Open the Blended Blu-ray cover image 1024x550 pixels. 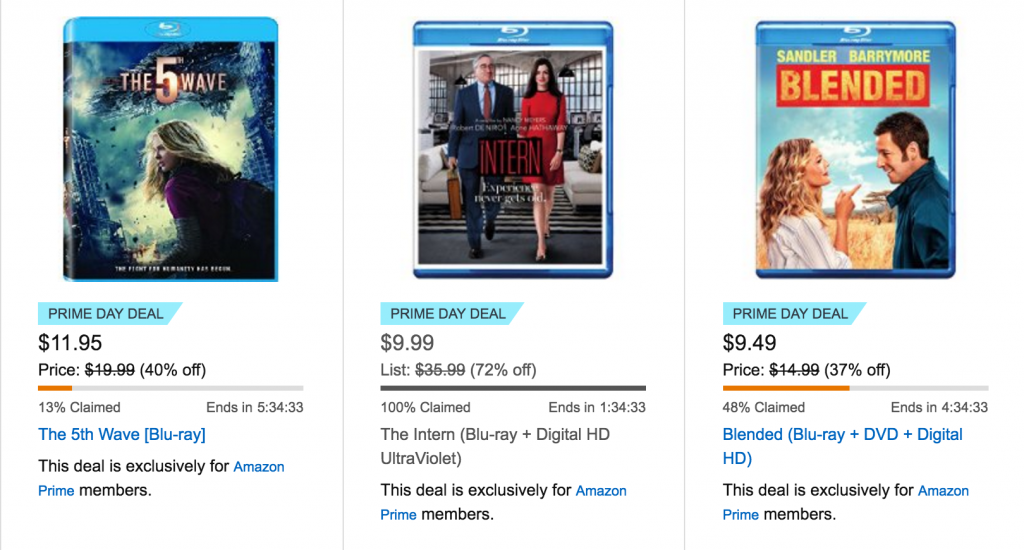tap(856, 150)
